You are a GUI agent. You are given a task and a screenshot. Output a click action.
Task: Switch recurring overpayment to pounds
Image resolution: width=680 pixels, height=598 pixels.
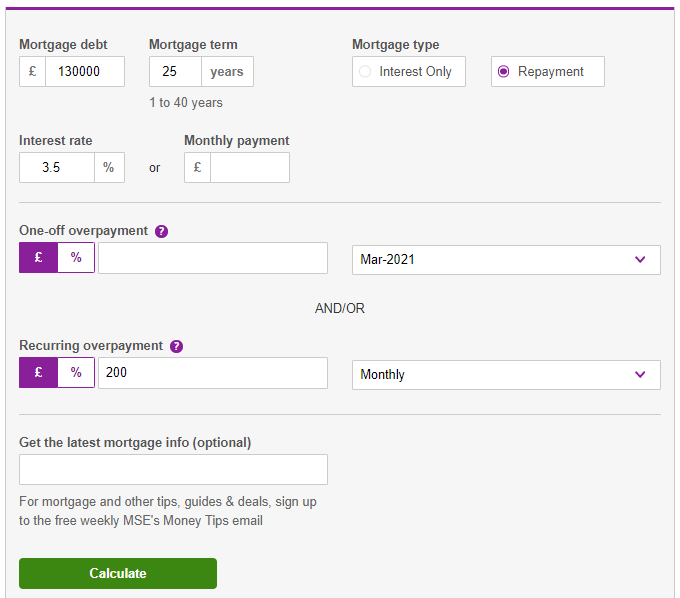[38, 373]
